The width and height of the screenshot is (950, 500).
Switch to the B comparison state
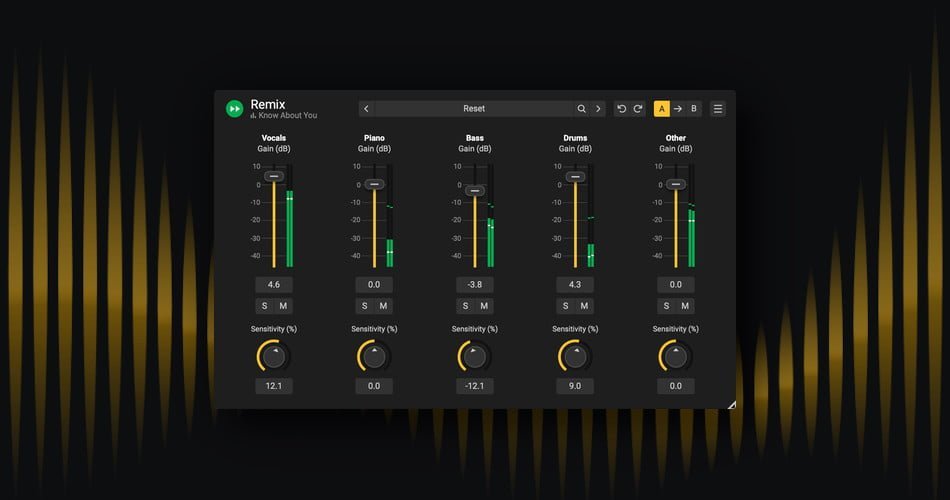coord(694,109)
